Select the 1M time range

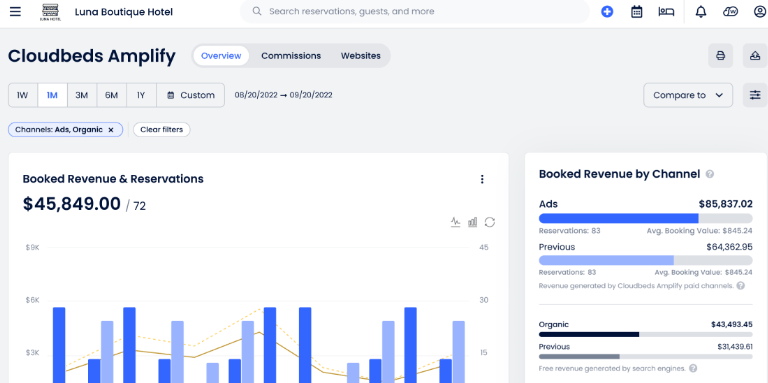tap(52, 95)
